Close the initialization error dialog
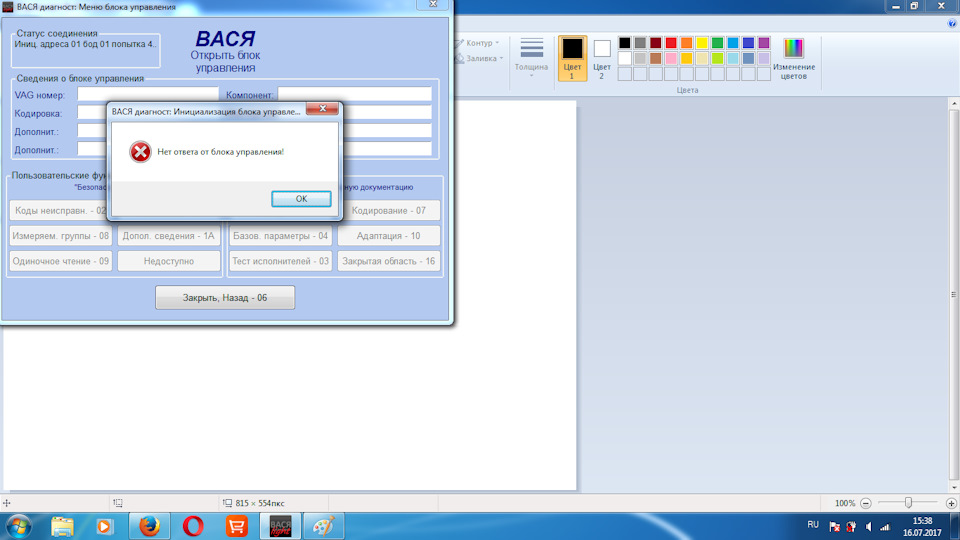 [x=322, y=108]
